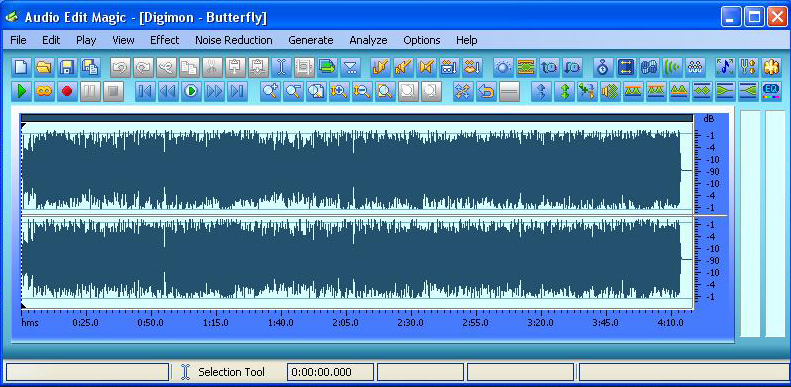Screen dimensions: 791x387
Task: Click the stretch arrows icon
Action: point(626,67)
